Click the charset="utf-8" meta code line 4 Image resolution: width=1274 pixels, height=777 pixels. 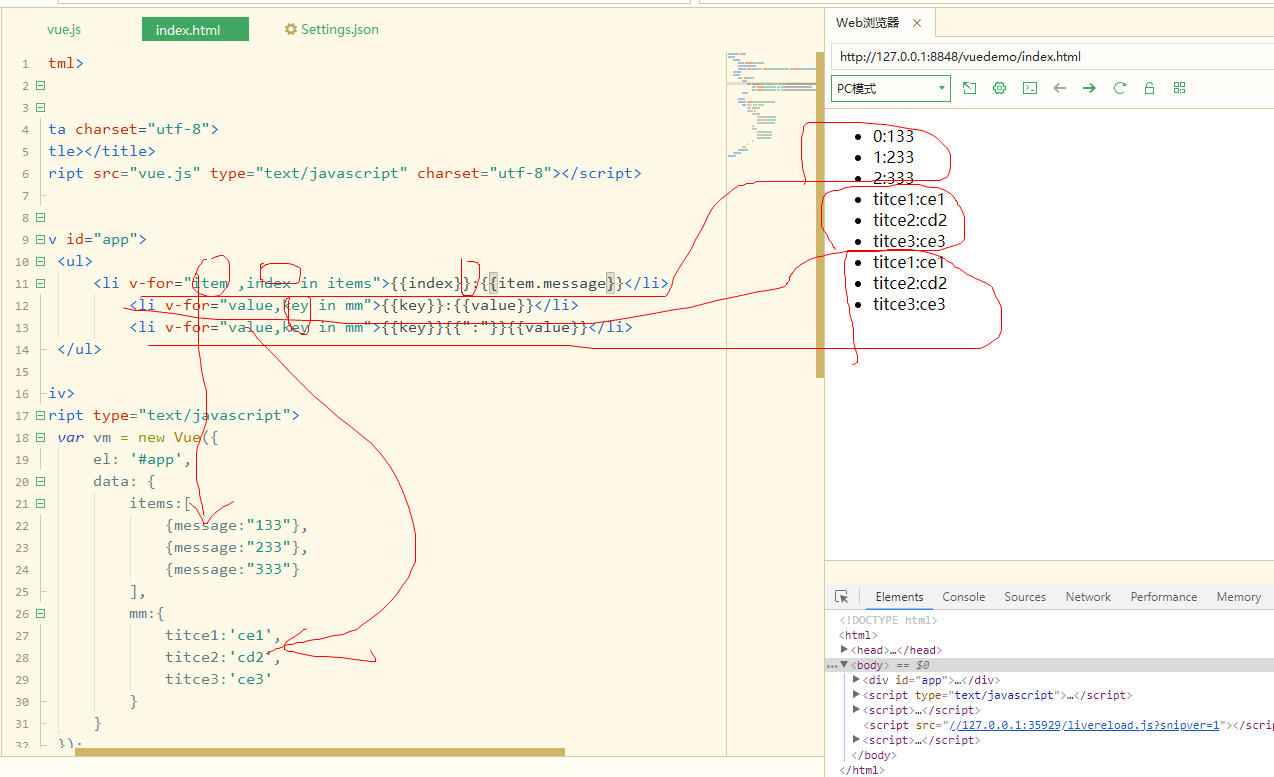point(133,129)
